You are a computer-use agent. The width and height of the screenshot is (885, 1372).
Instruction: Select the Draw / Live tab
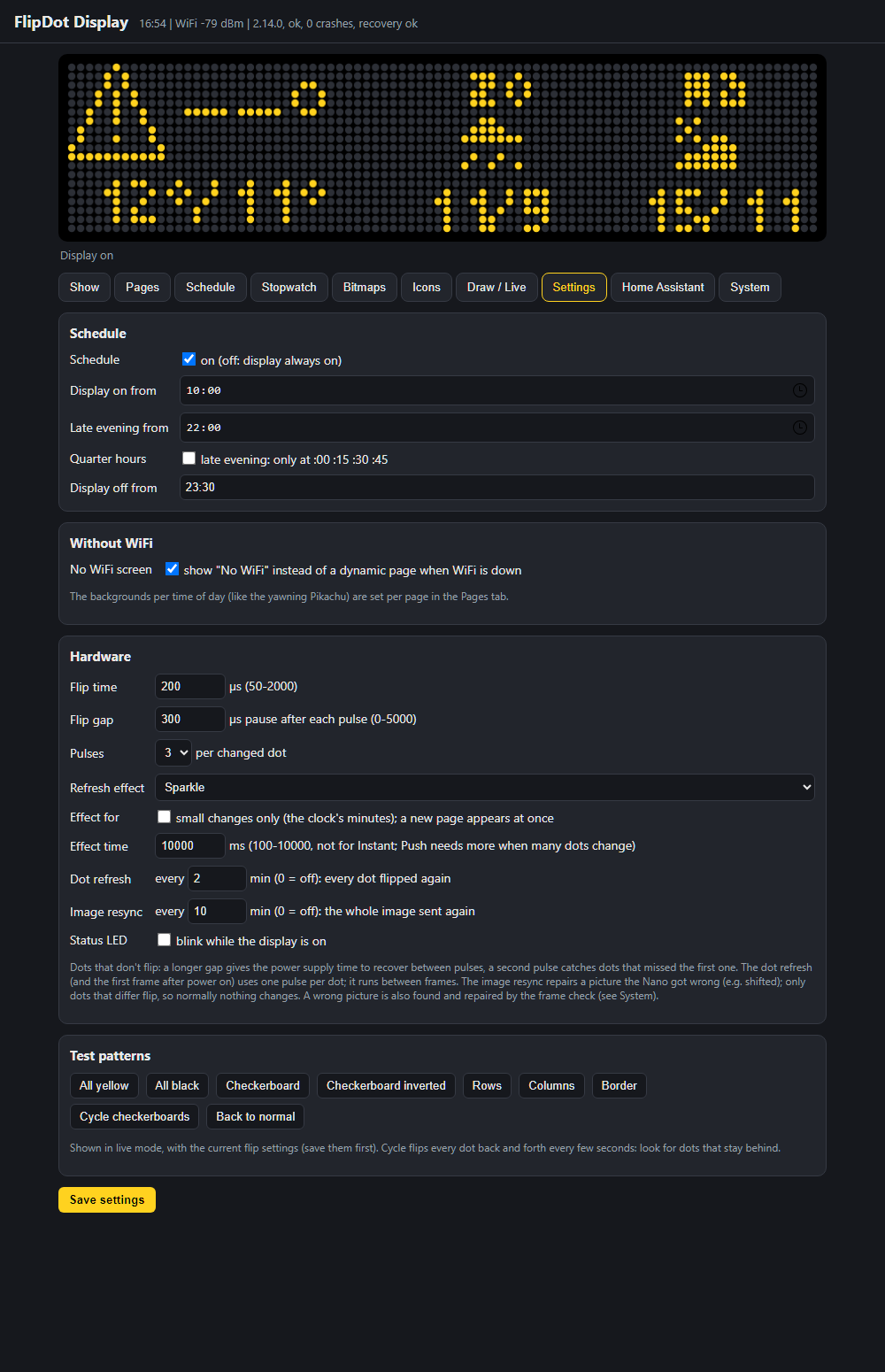(496, 287)
